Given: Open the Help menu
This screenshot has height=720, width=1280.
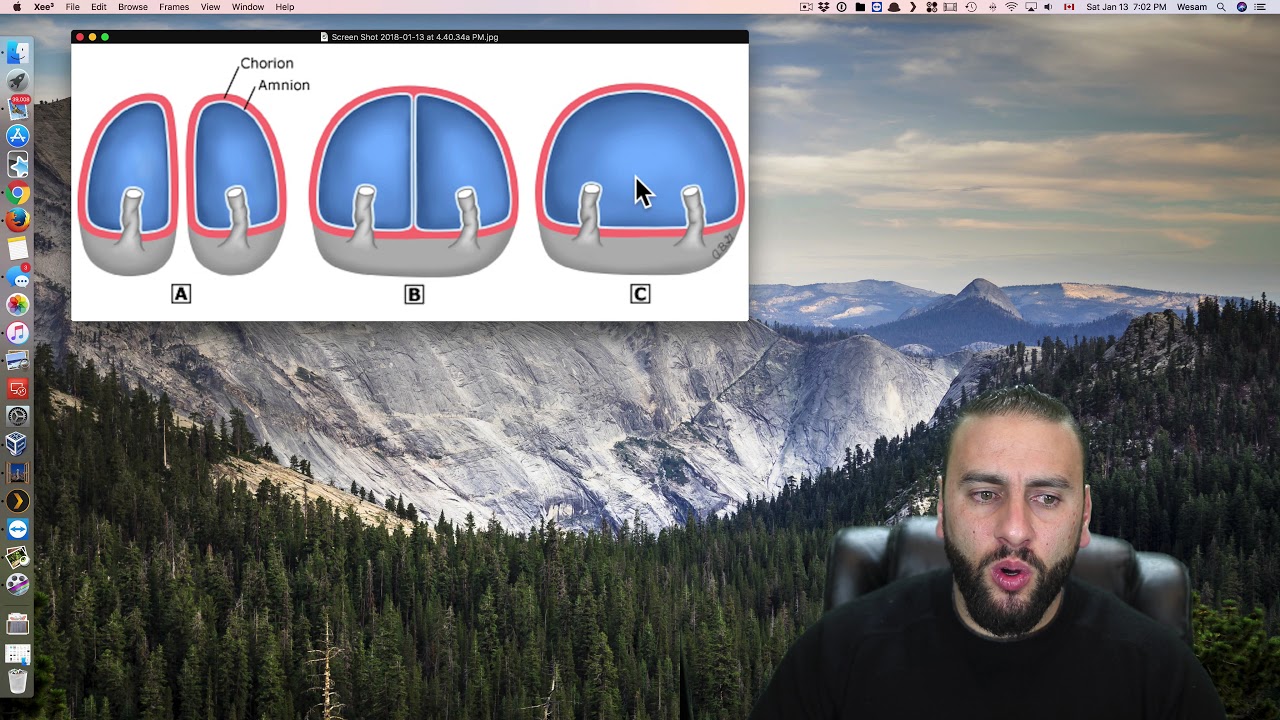Looking at the screenshot, I should point(285,7).
